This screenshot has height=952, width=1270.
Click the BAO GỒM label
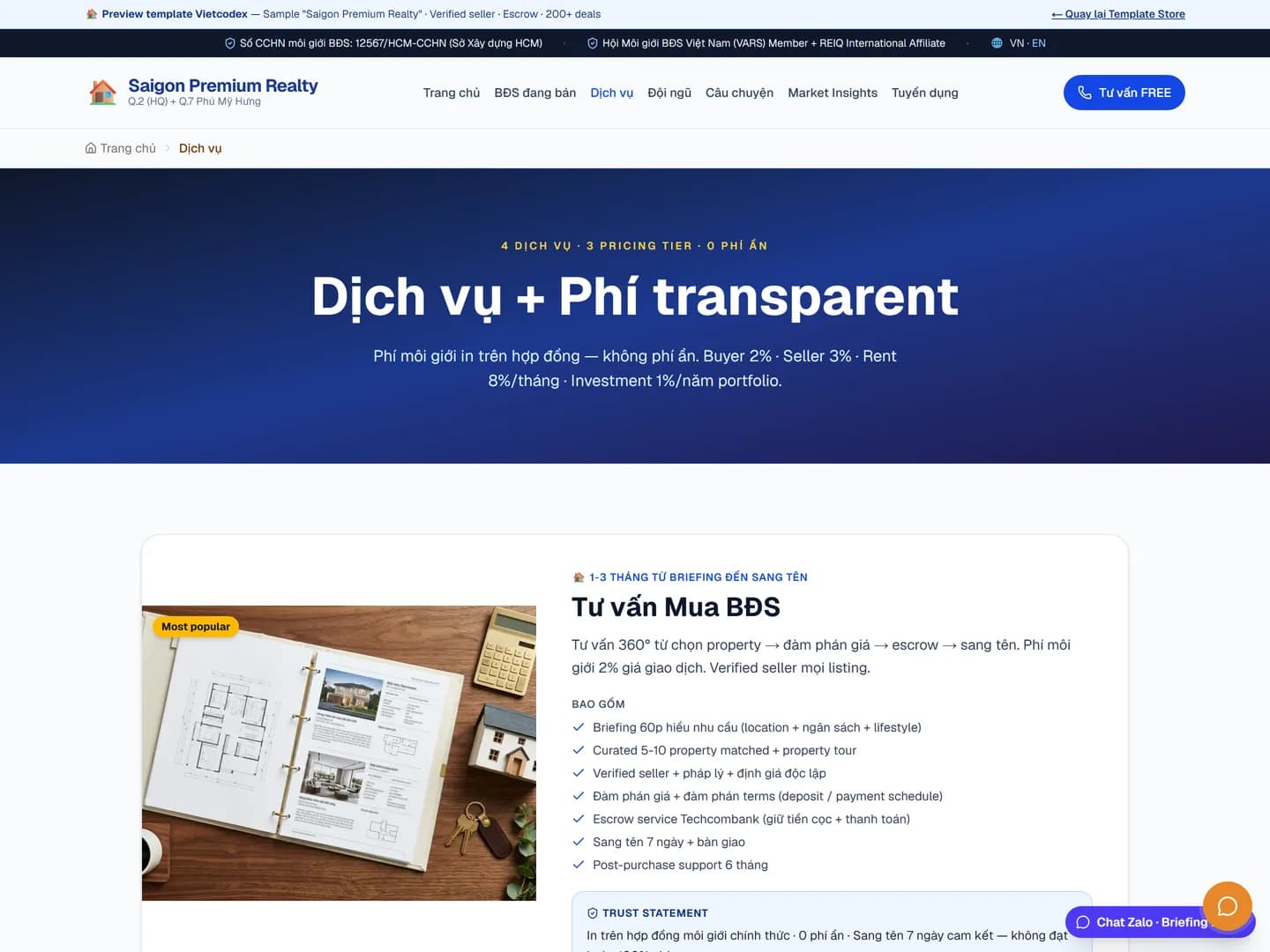point(598,704)
